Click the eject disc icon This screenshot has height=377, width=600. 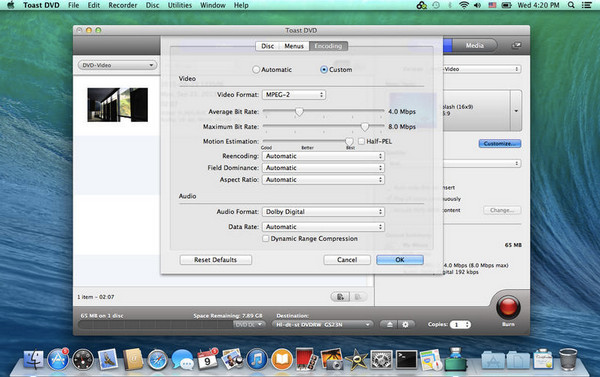[x=389, y=325]
